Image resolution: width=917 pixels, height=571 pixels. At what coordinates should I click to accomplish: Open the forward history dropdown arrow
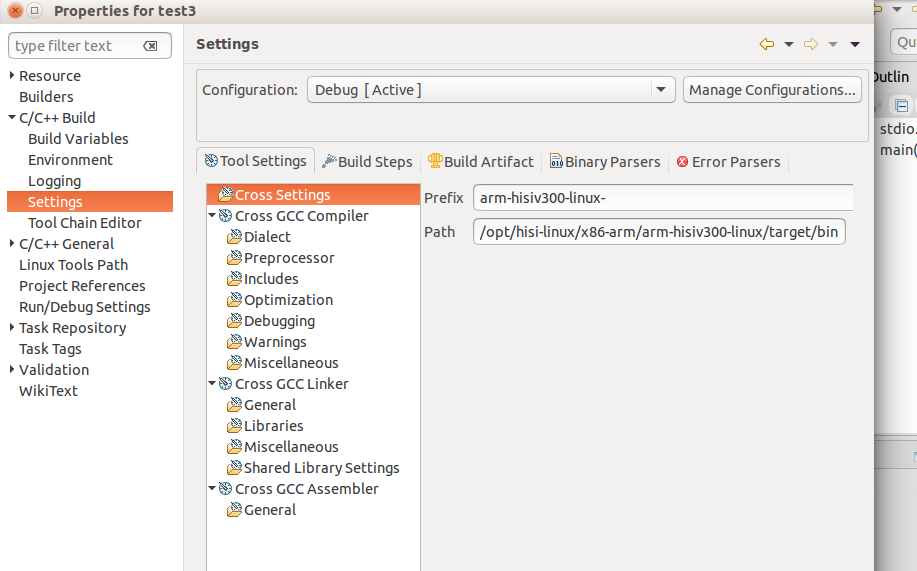click(x=833, y=44)
